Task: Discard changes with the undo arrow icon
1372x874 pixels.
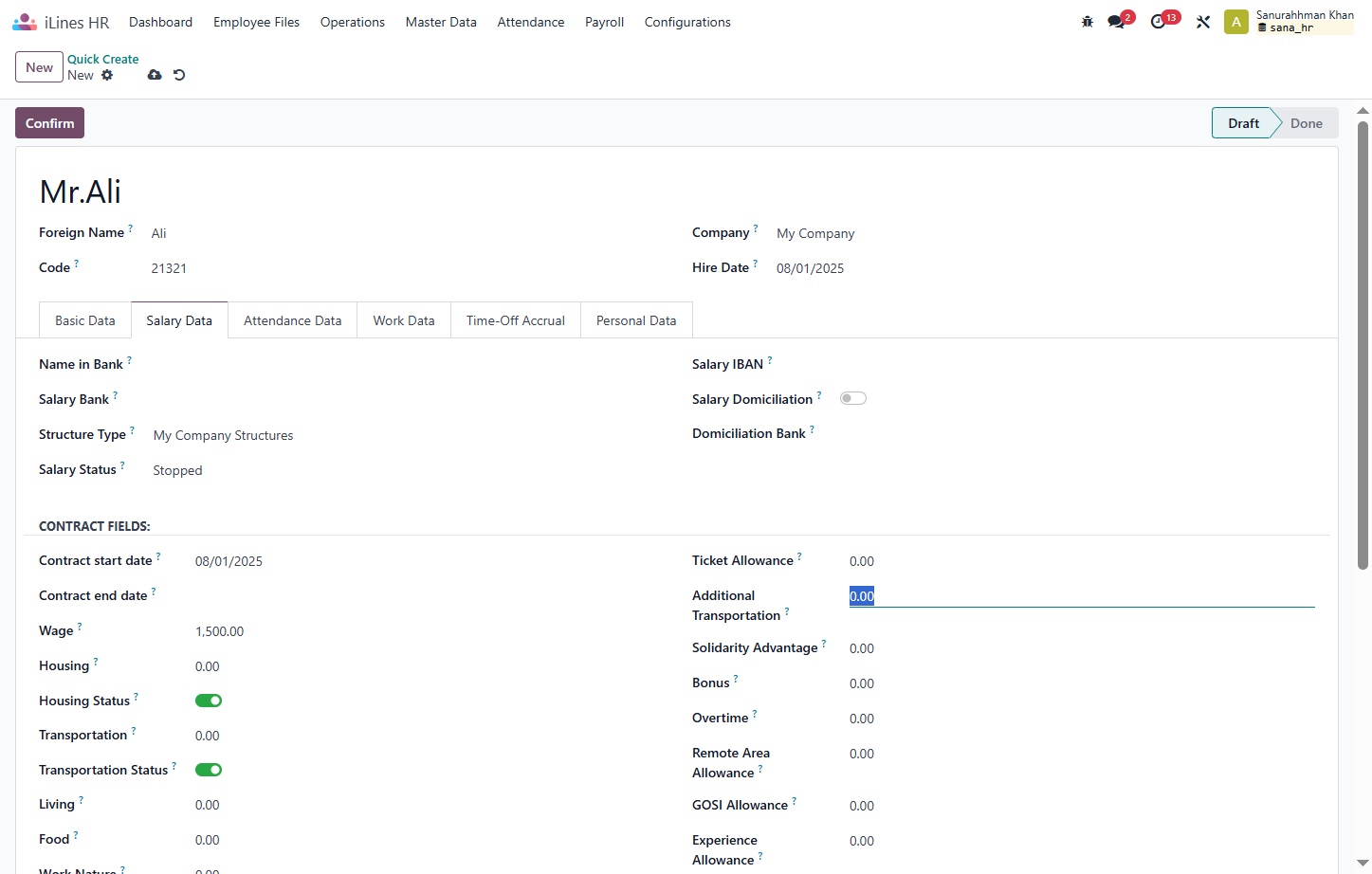Action: point(179,75)
